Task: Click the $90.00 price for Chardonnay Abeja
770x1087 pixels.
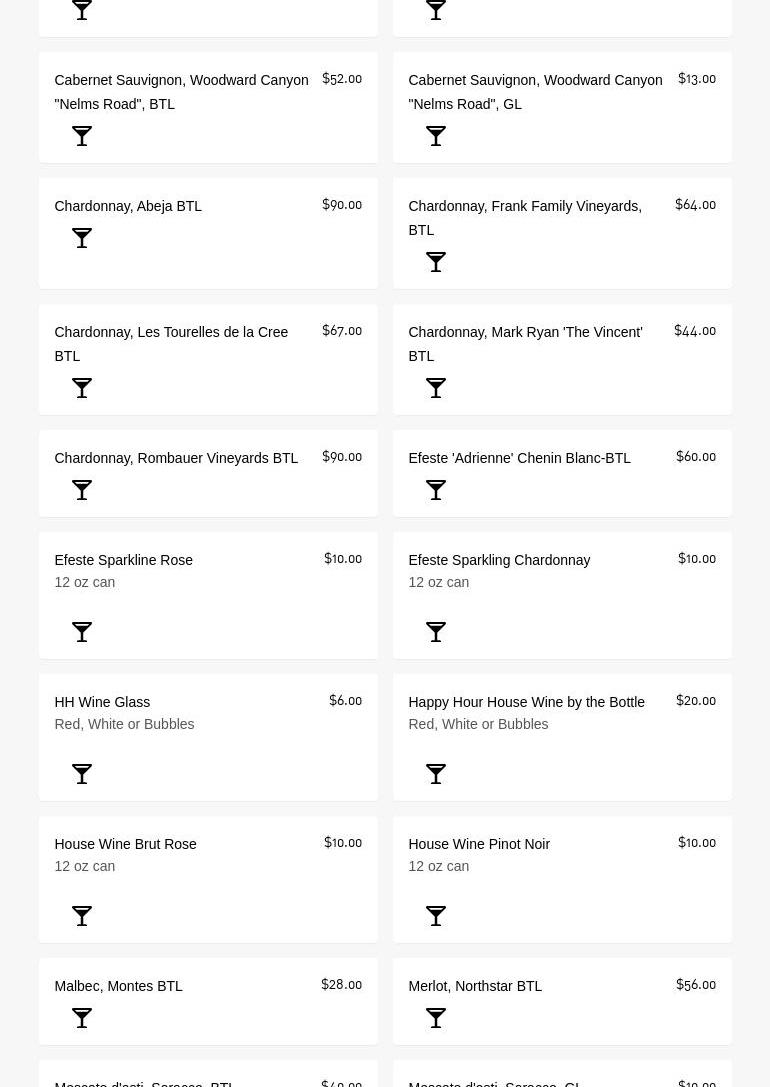Action: (x=342, y=205)
